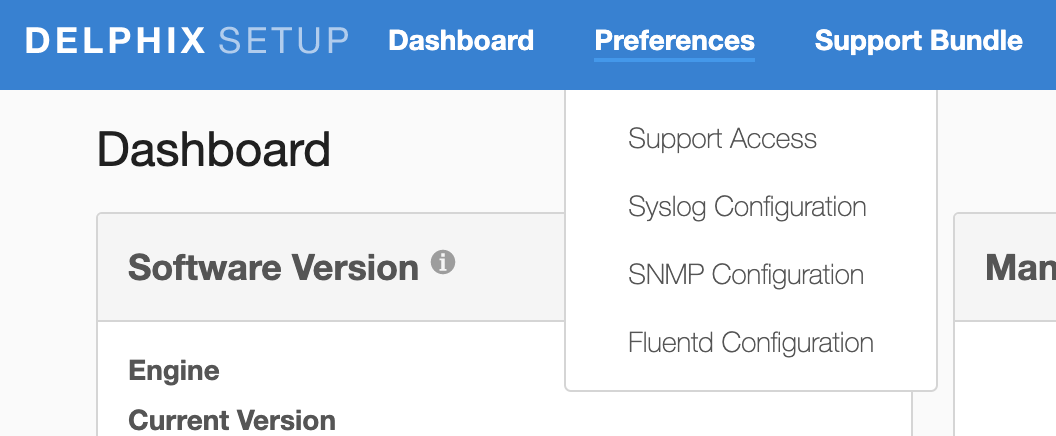Click the info icon beside Software Version
The width and height of the screenshot is (1056, 436).
(443, 263)
